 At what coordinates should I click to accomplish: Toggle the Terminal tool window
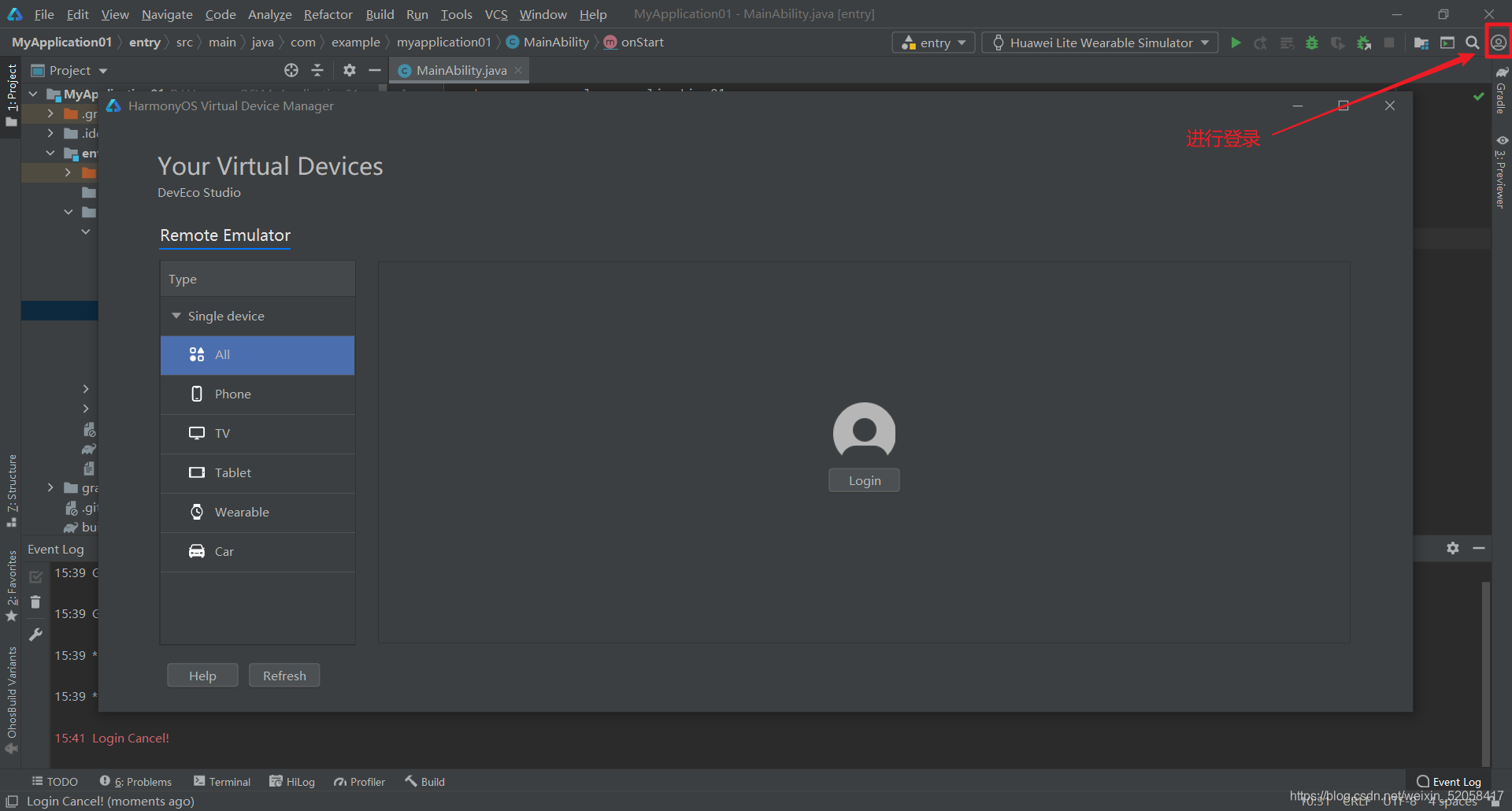click(x=222, y=781)
